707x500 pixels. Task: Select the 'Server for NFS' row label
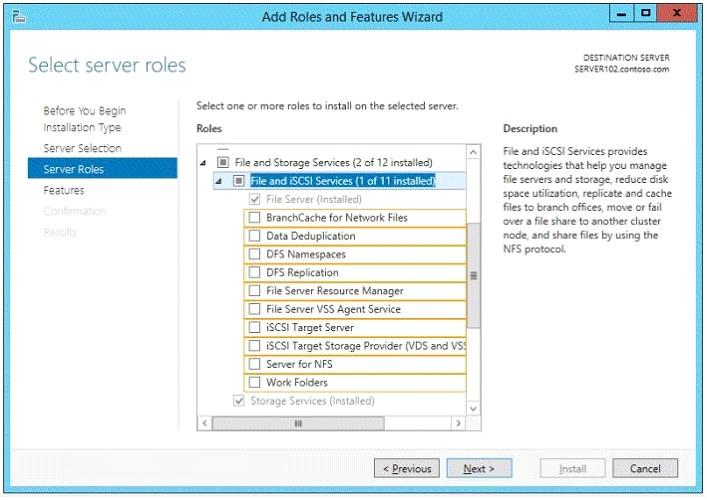[299, 364]
